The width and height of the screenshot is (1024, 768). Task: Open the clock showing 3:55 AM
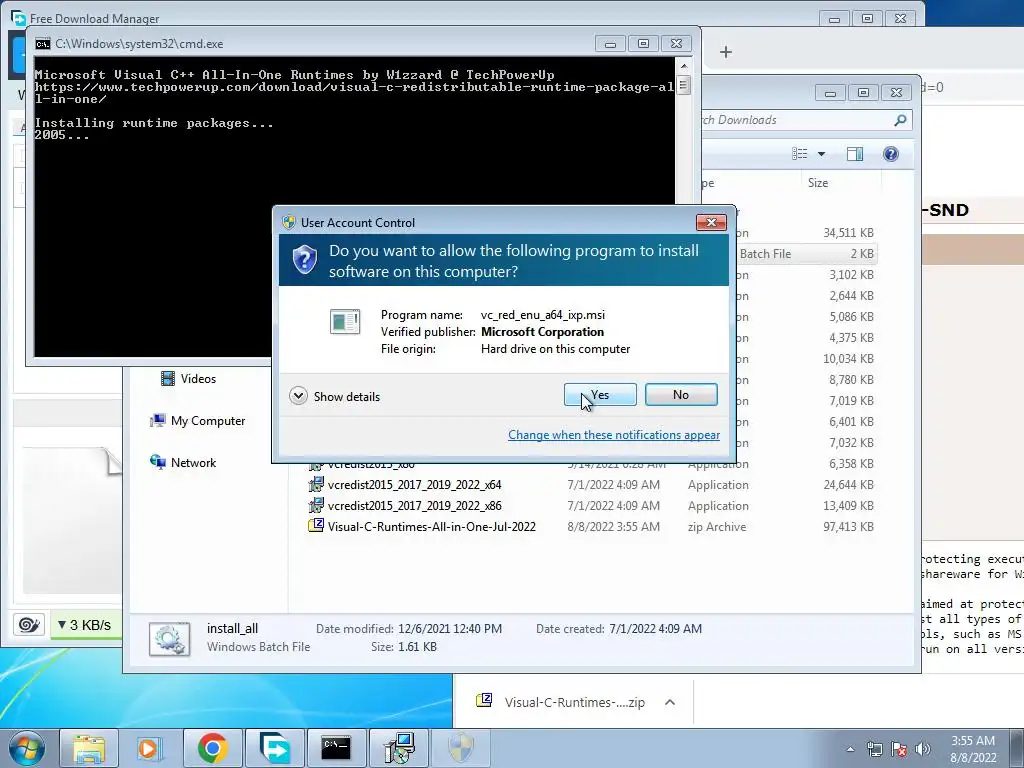point(973,749)
